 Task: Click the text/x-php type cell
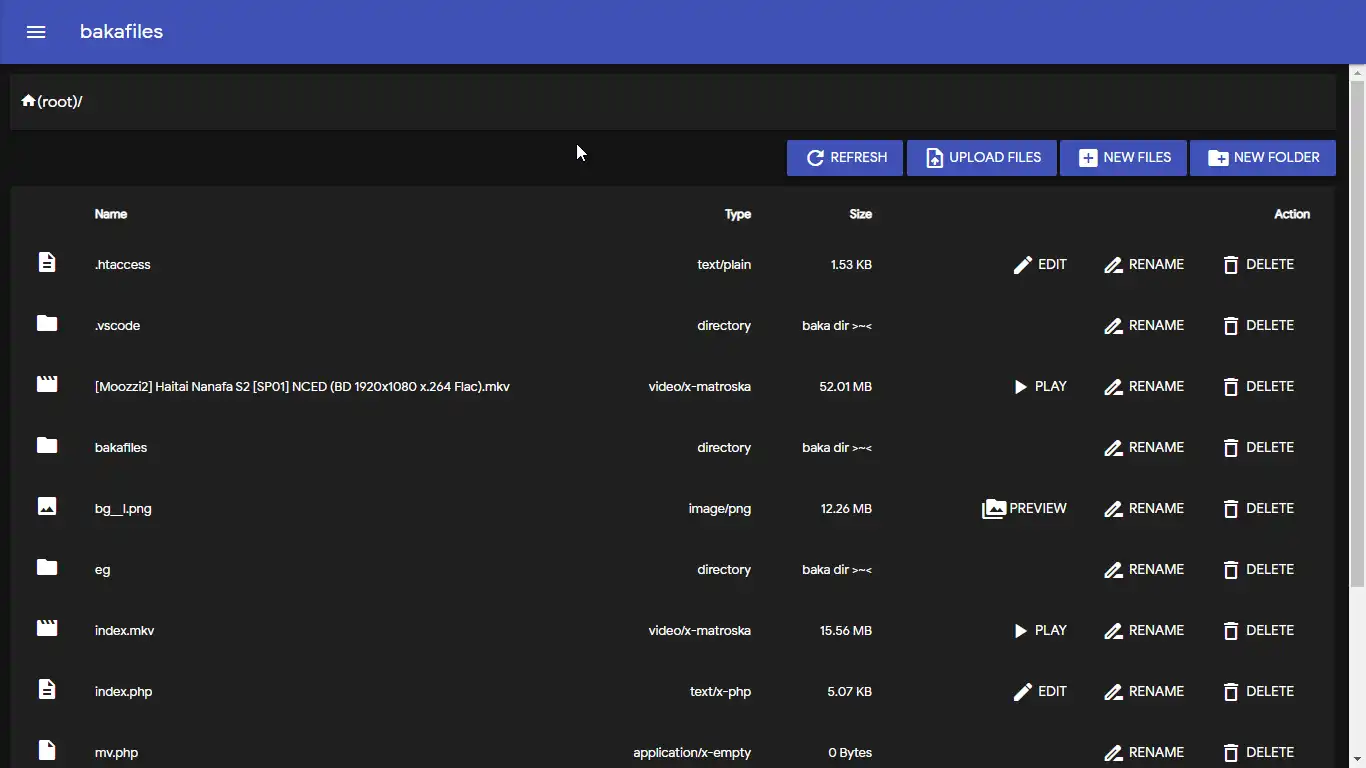720,692
